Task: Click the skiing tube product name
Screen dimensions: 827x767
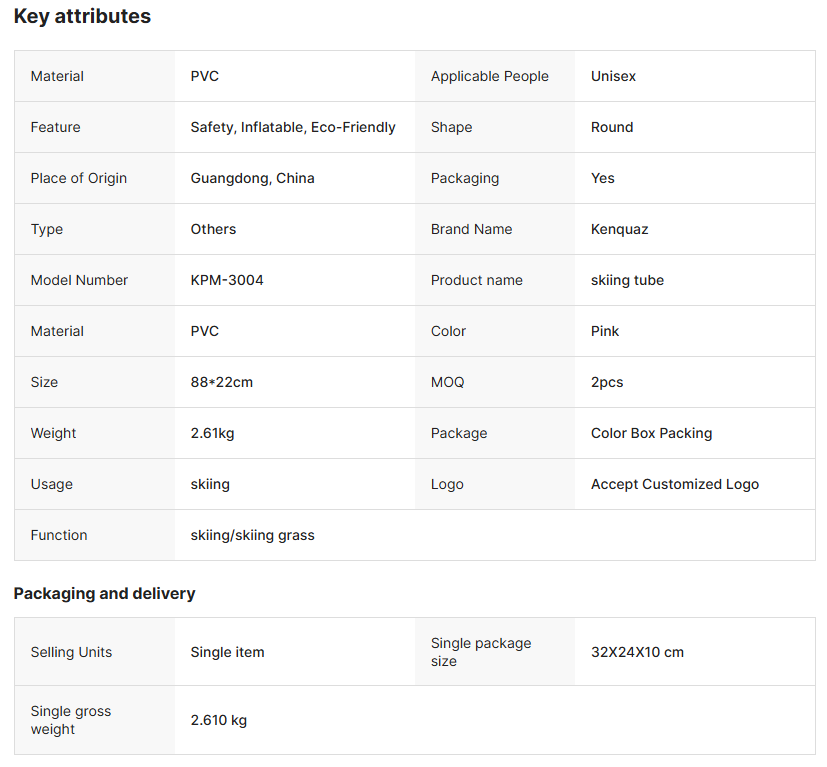Action: point(627,280)
